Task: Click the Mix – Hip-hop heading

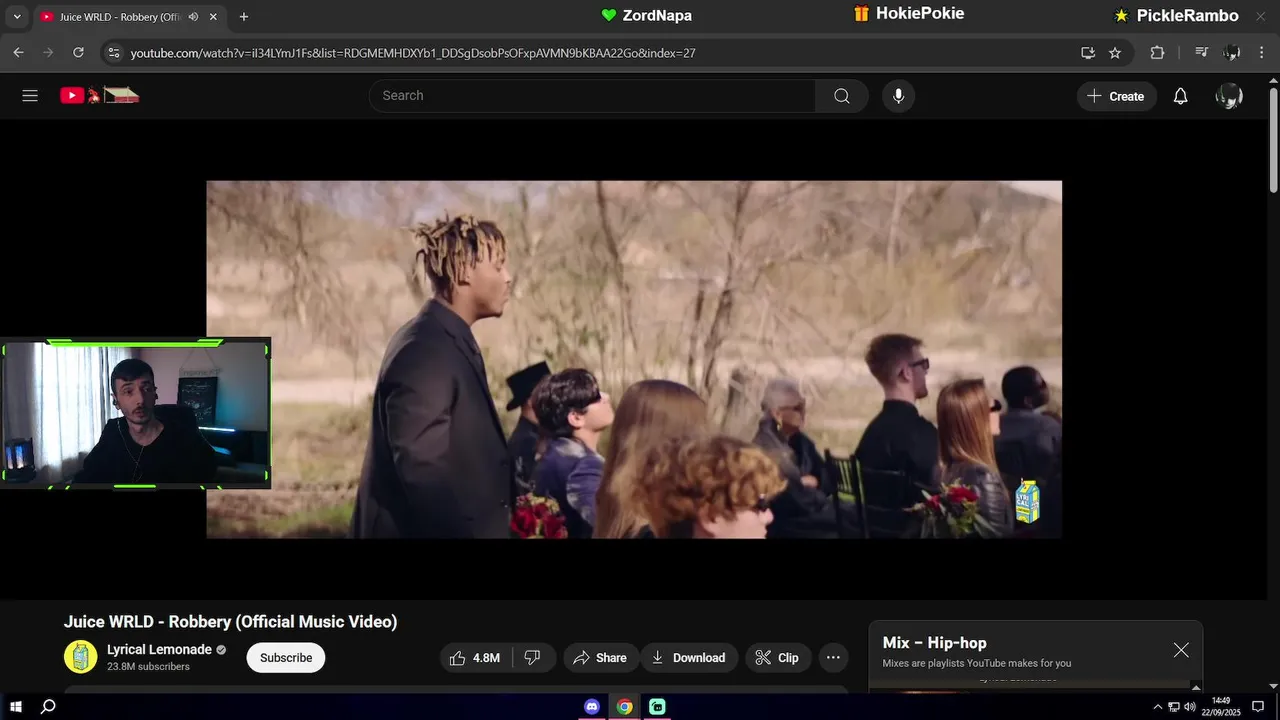Action: 934,643
